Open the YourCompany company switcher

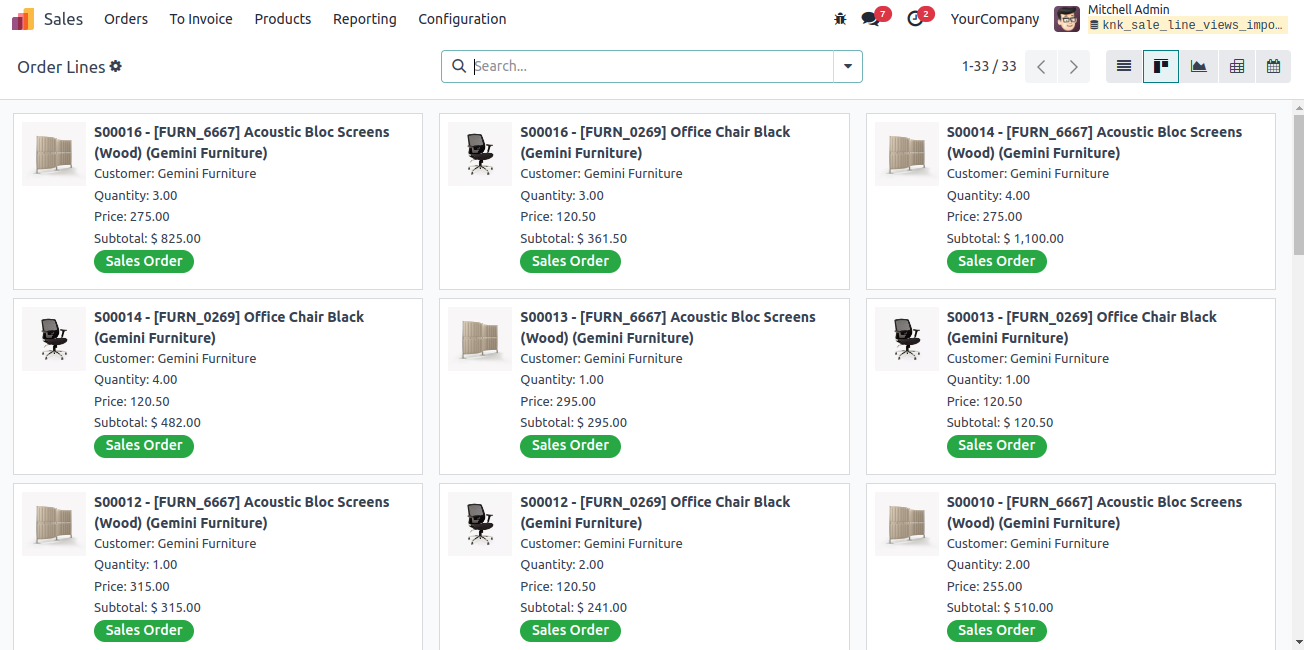(995, 19)
